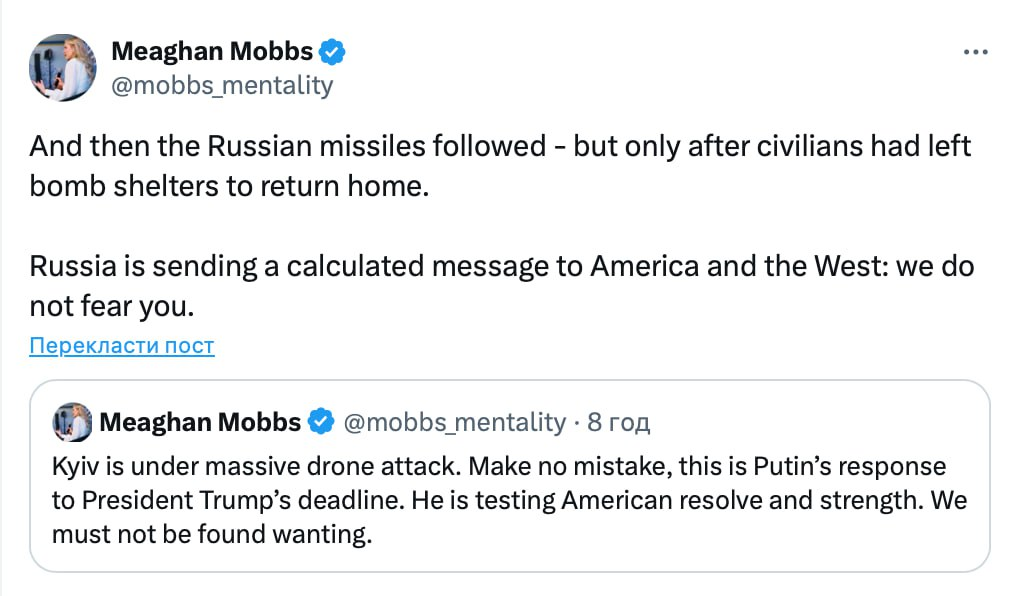Image resolution: width=1016 pixels, height=596 pixels.
Task: Click the @mobbs_mentality handle under the top name
Action: tap(221, 85)
